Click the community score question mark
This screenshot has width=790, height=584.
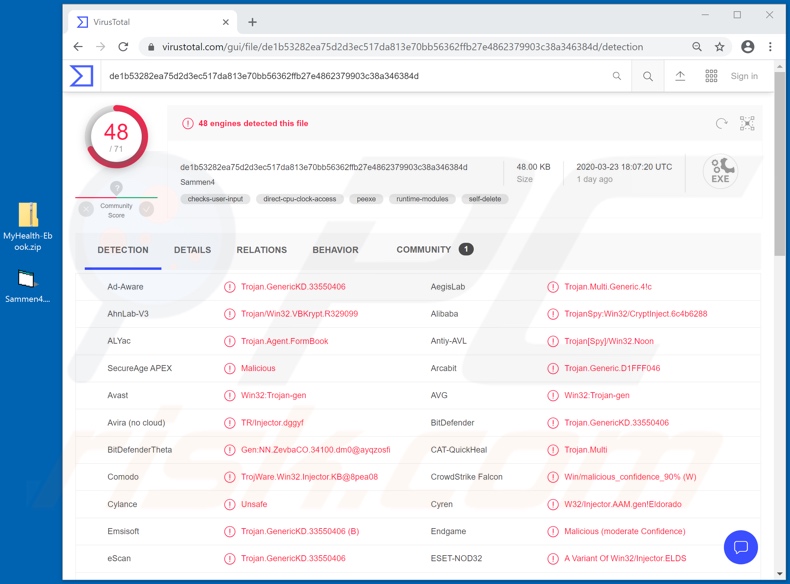pyautogui.click(x=116, y=188)
